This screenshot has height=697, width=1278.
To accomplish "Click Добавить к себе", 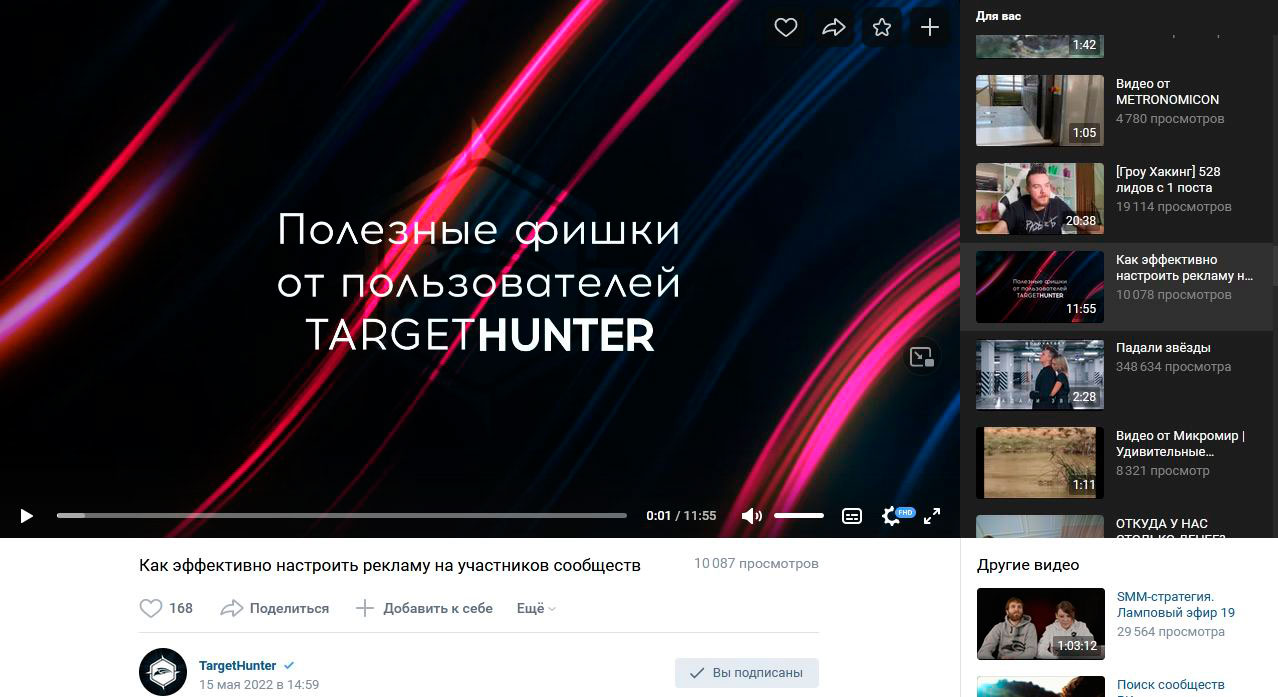I will (425, 608).
